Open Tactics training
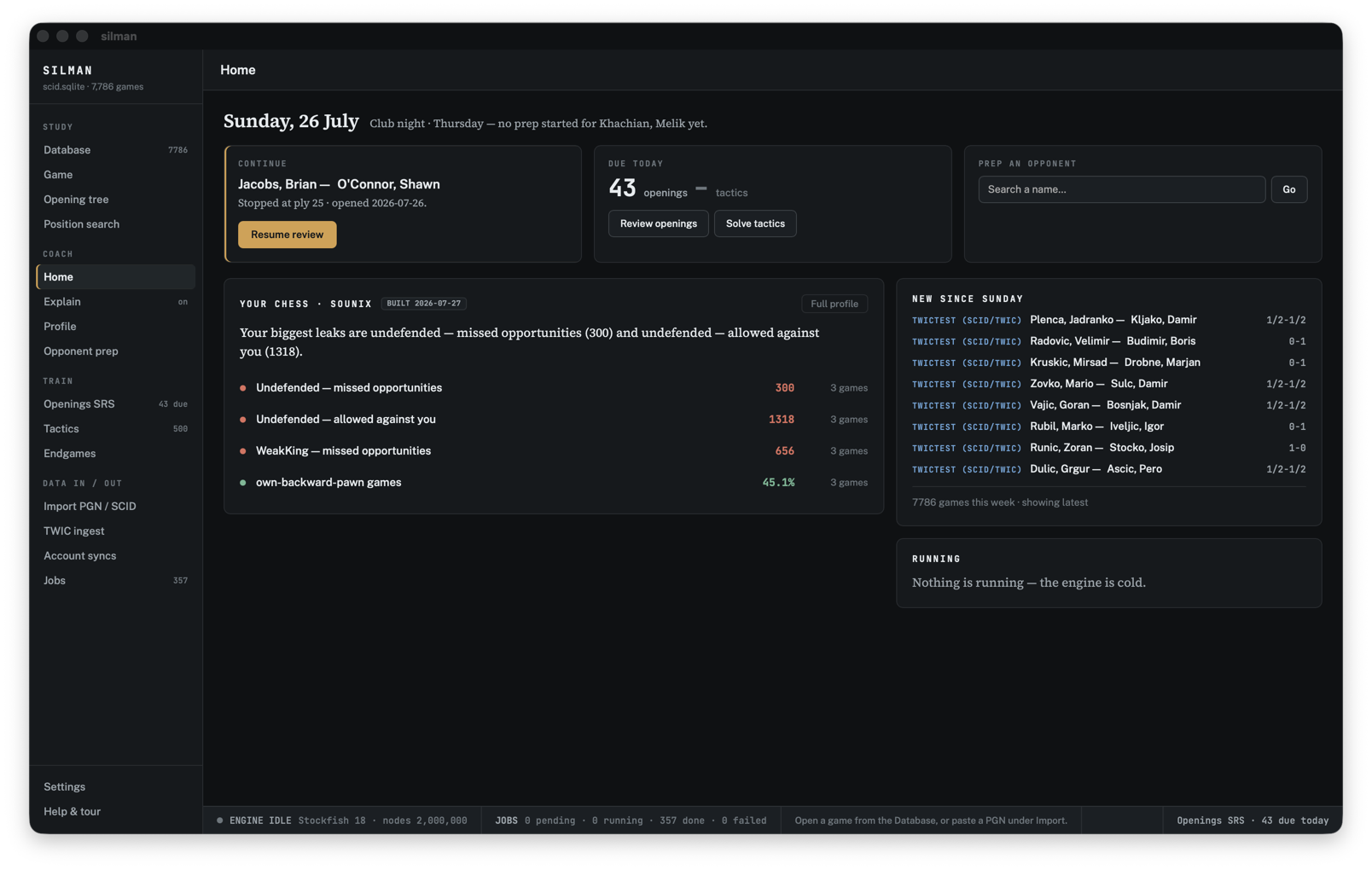 115,429
